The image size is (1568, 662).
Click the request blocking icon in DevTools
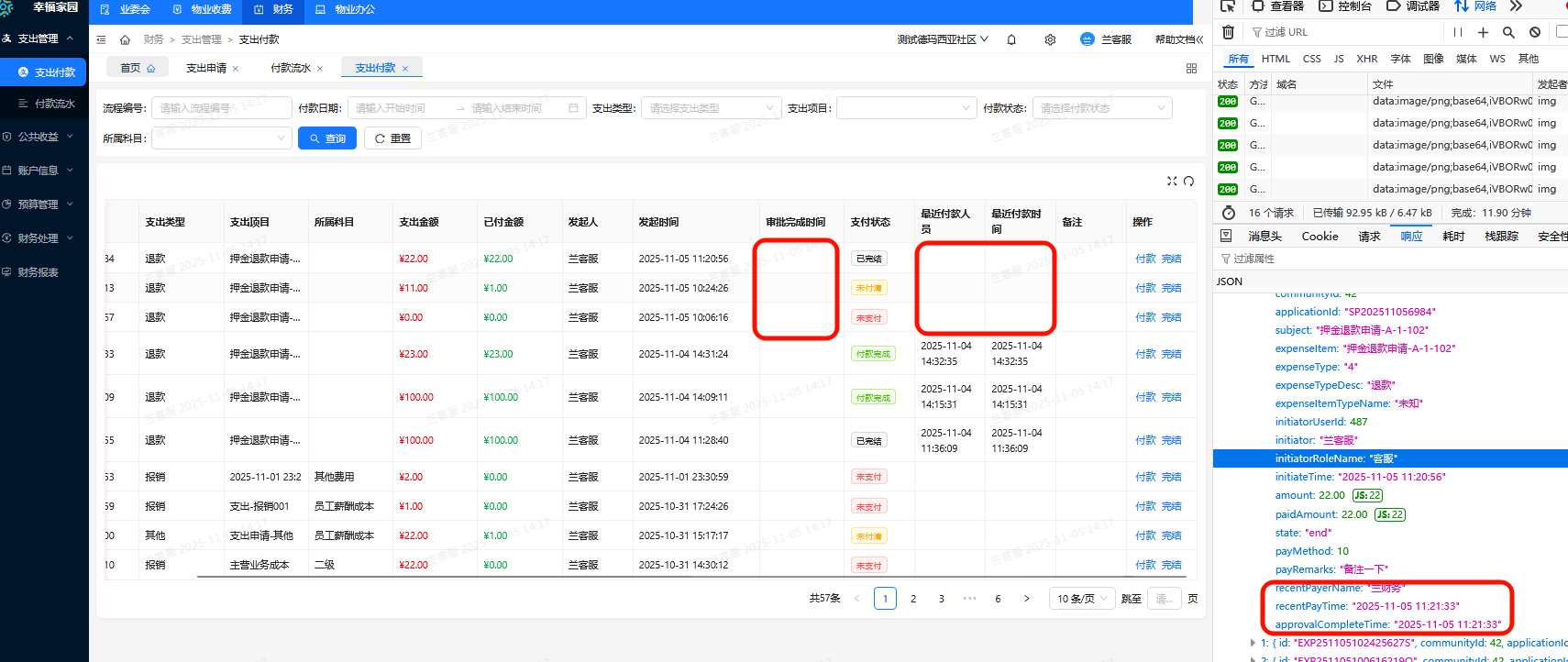(x=1534, y=32)
